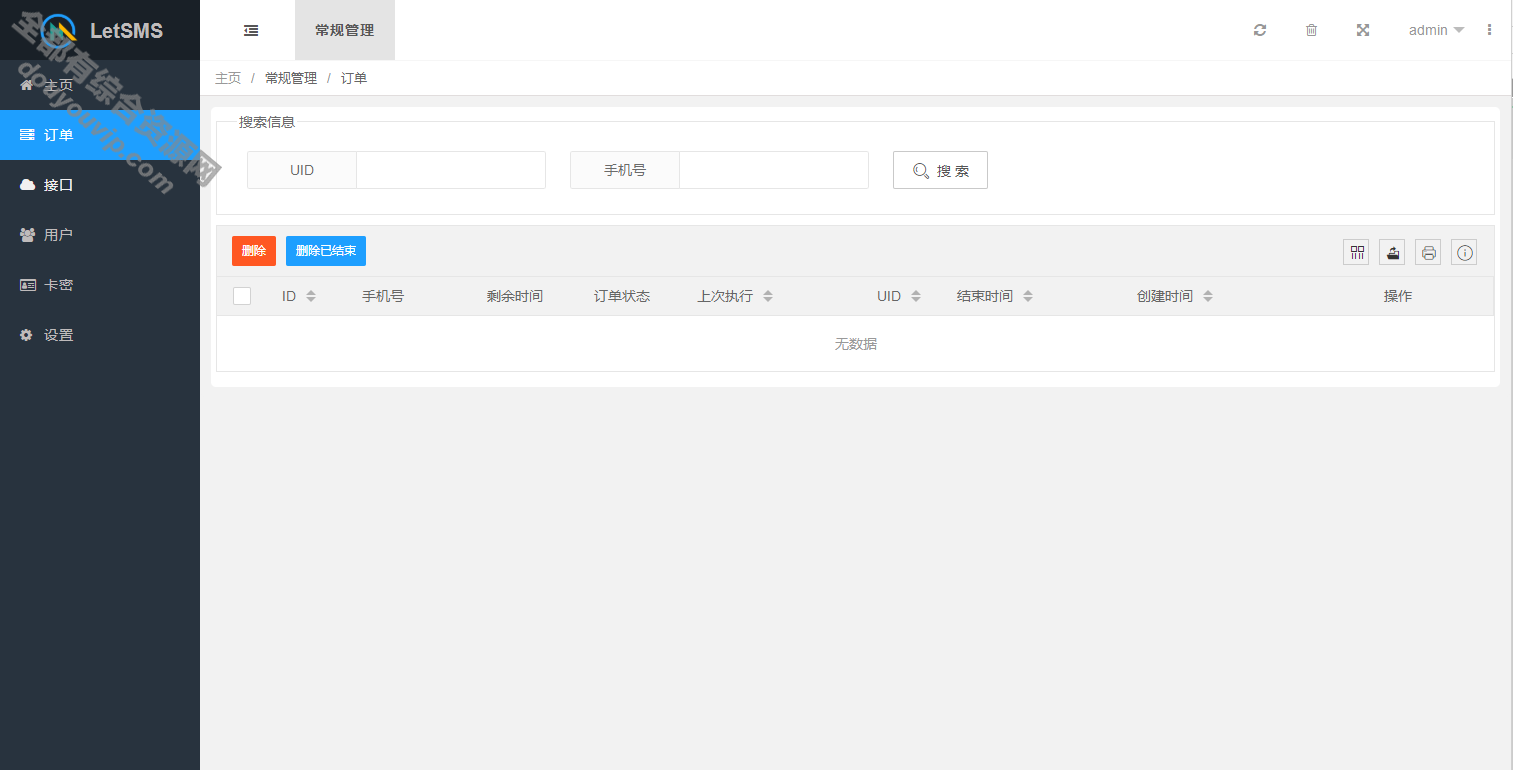Screen dimensions: 1513x770
Task: Open 设置 in the sidebar
Action: [100, 335]
